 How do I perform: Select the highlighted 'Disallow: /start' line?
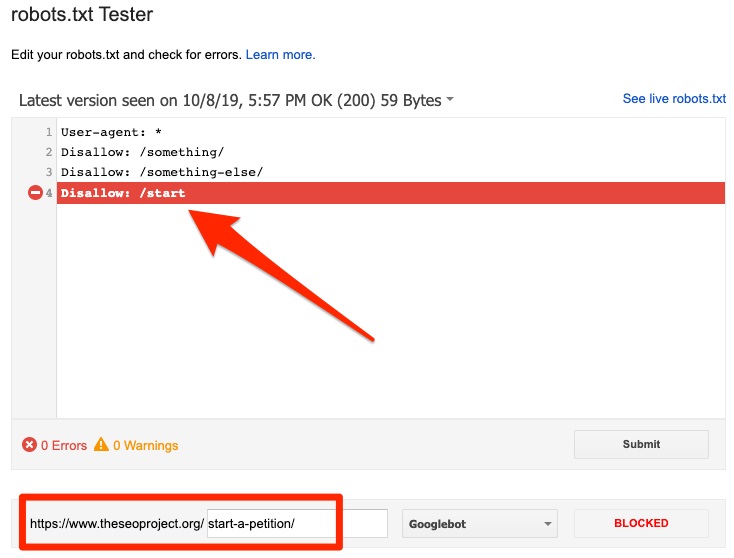tap(123, 193)
